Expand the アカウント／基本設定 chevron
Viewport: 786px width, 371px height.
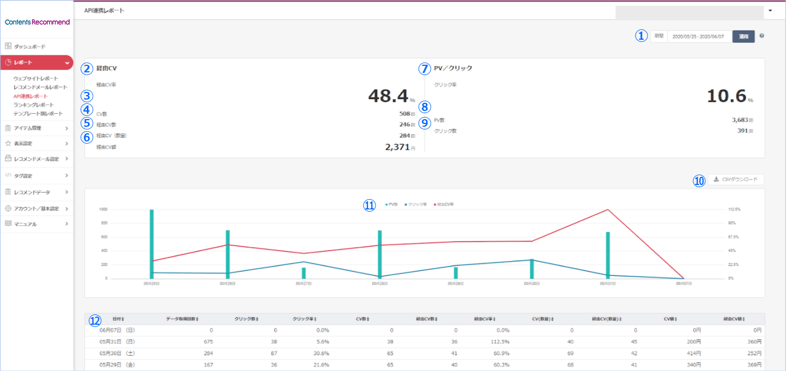click(x=67, y=208)
